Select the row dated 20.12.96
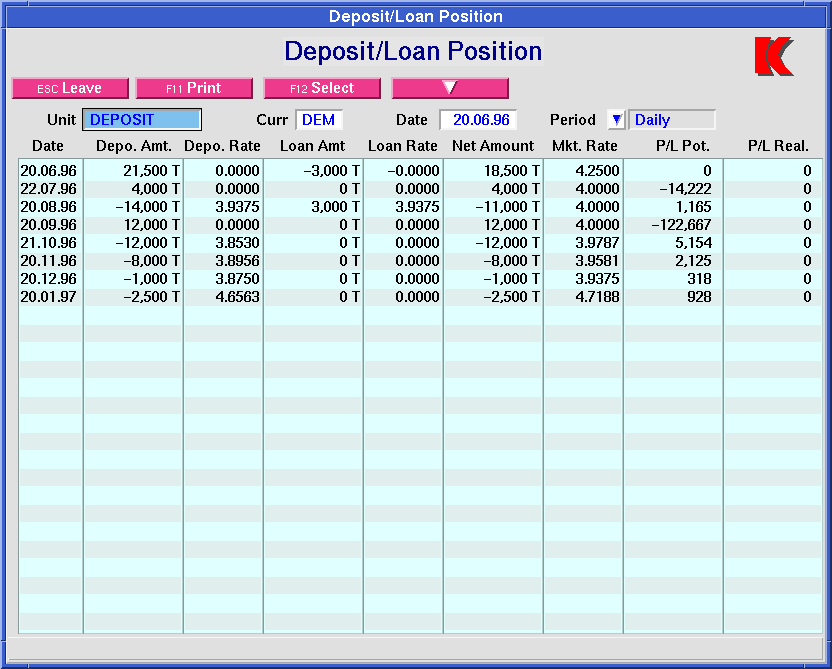 point(420,279)
